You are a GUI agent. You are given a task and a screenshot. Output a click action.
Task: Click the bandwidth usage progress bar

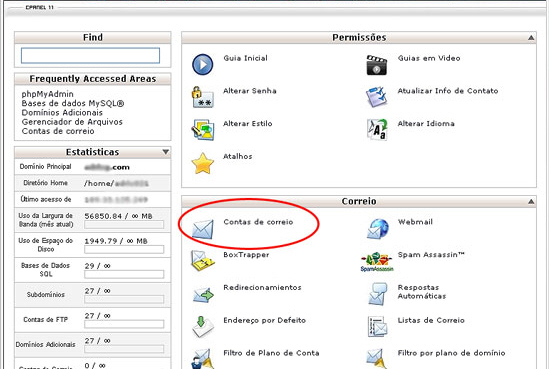[x=124, y=225]
